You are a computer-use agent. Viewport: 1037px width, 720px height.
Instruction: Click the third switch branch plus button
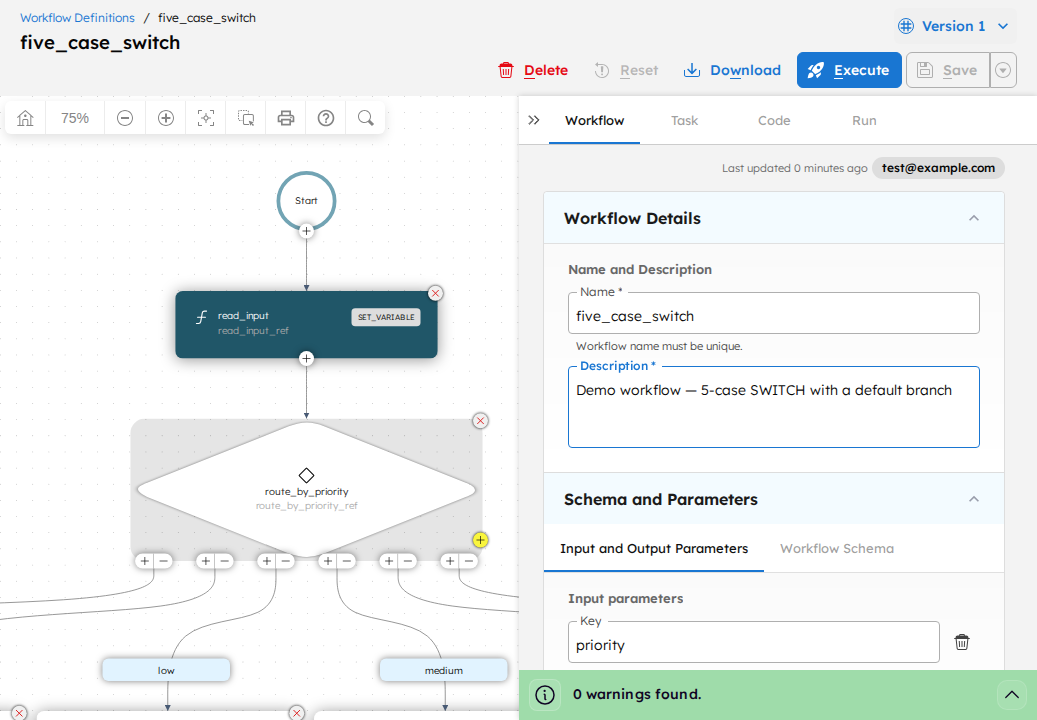[x=267, y=561]
